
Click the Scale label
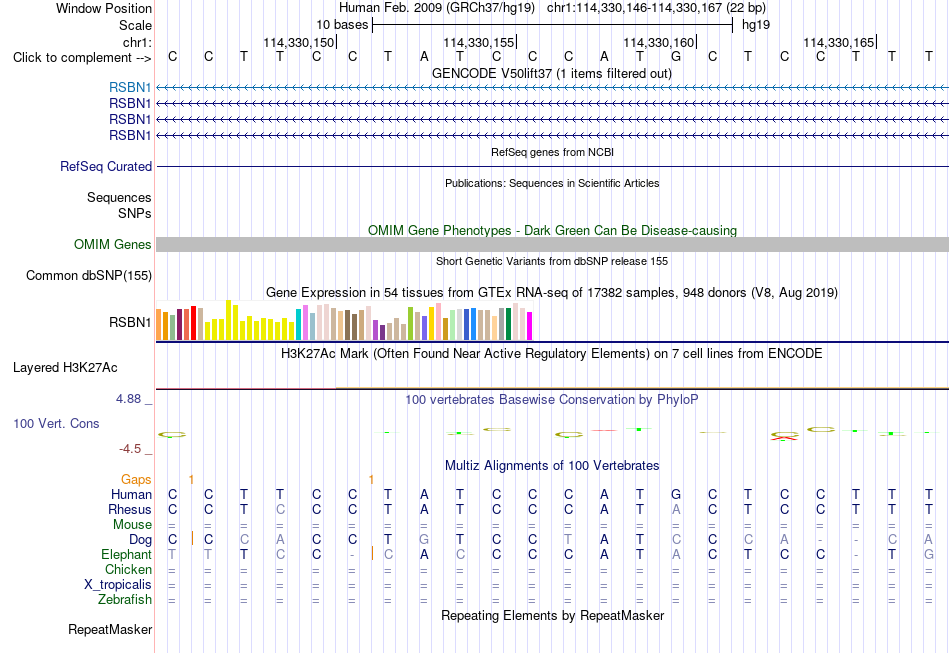click(x=135, y=25)
